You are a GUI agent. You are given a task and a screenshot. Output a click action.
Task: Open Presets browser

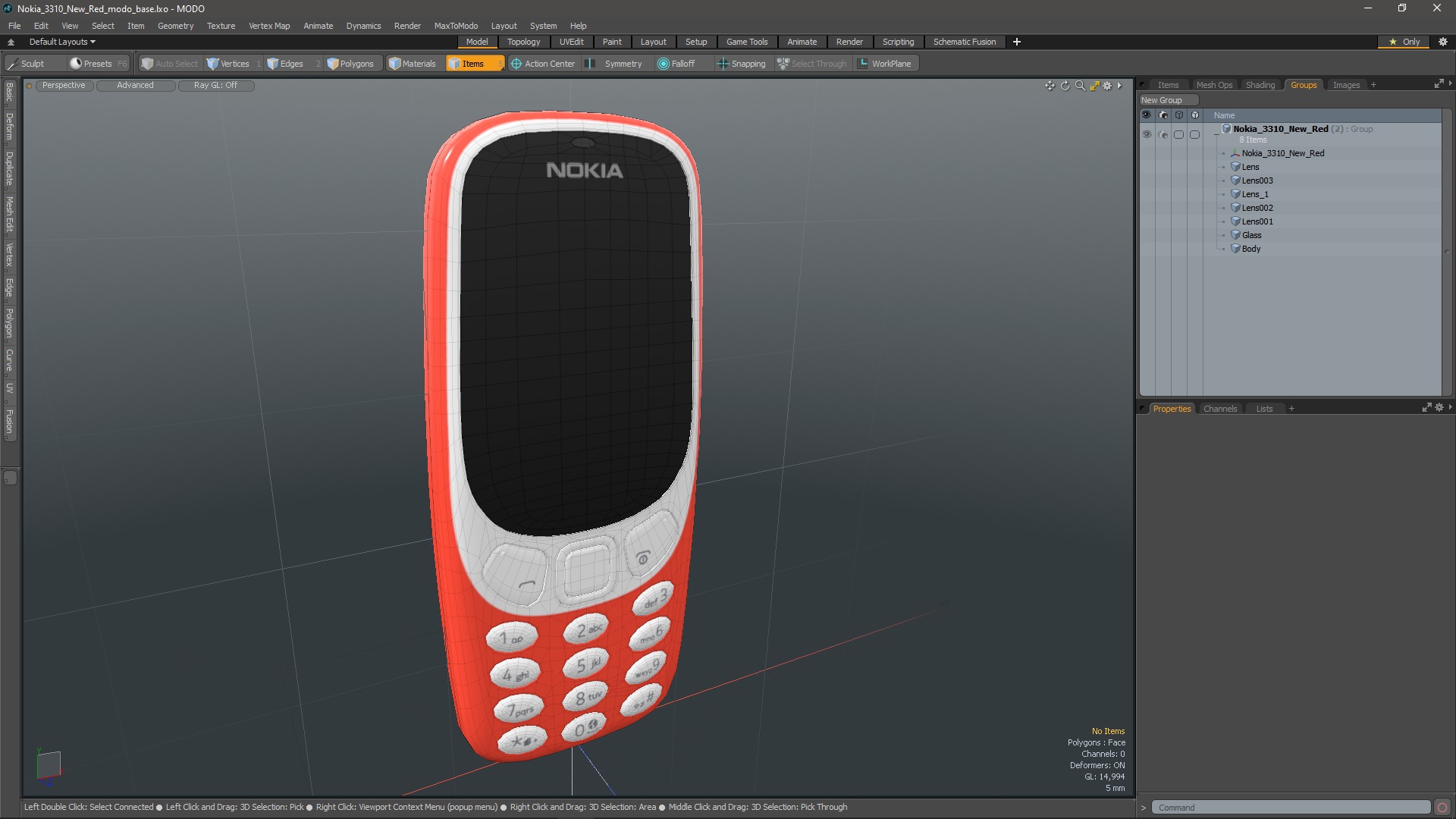click(97, 64)
